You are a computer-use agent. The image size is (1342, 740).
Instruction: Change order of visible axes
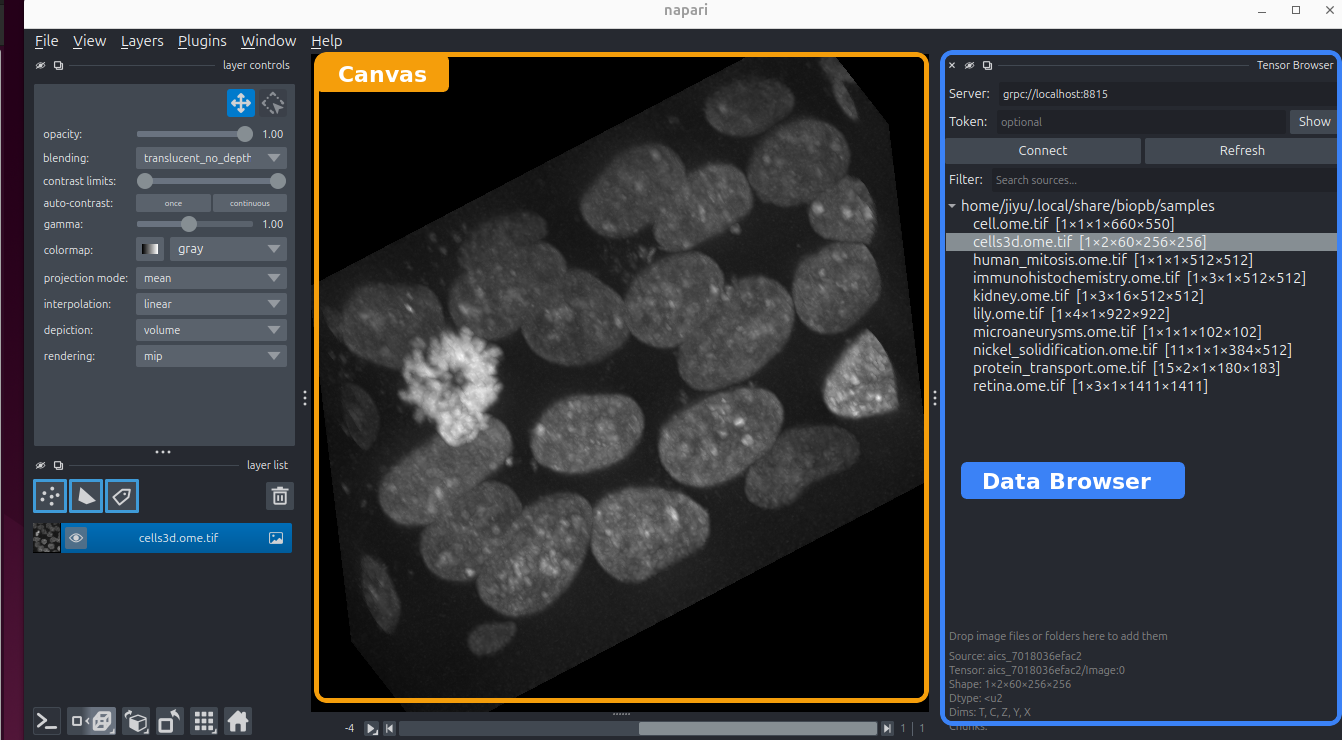(137, 721)
